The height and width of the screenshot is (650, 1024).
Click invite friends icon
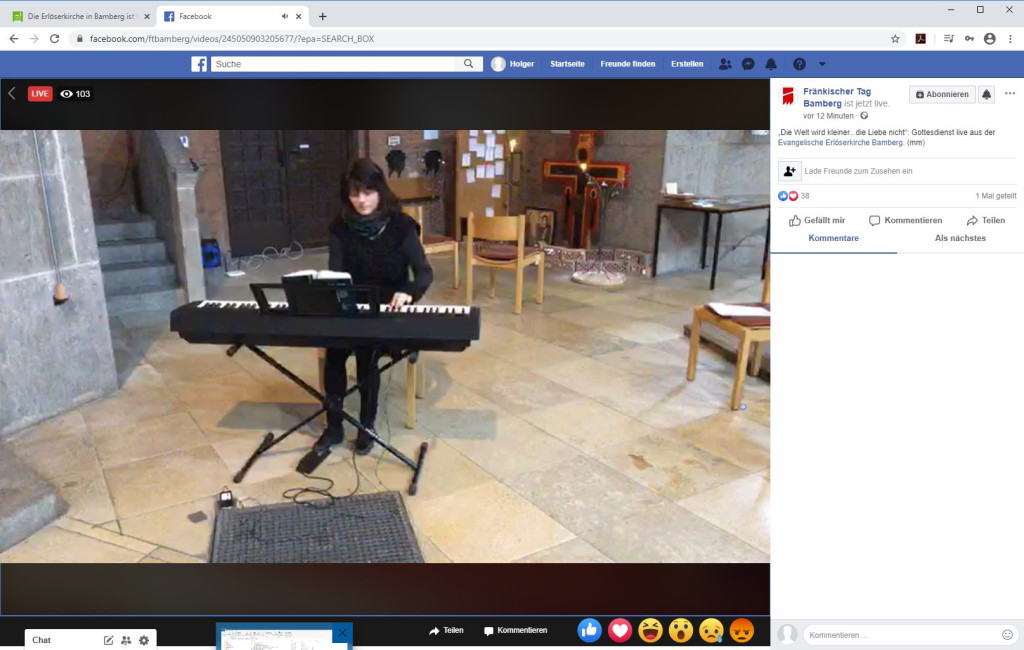(x=790, y=171)
